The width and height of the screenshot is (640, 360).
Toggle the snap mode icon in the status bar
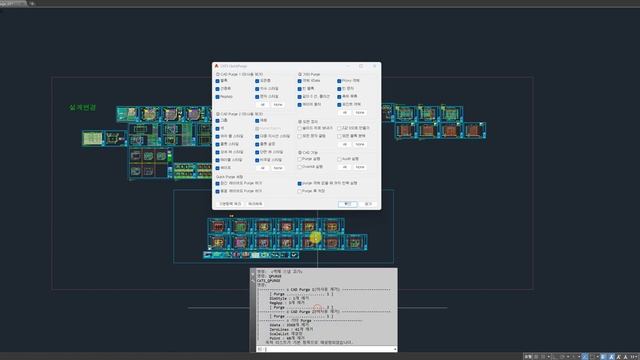(543, 357)
